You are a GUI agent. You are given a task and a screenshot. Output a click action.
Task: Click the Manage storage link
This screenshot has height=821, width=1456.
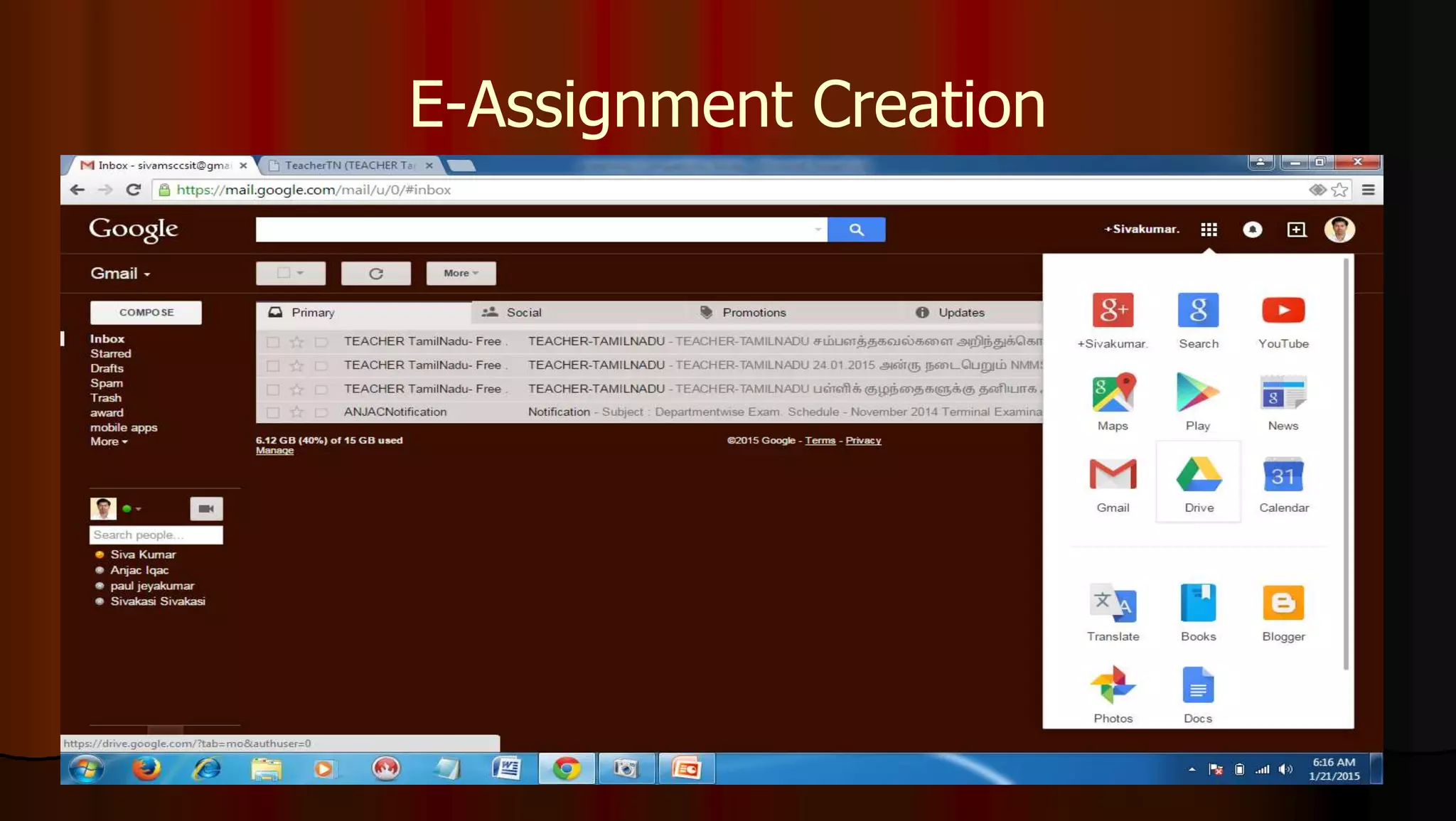[x=274, y=451]
